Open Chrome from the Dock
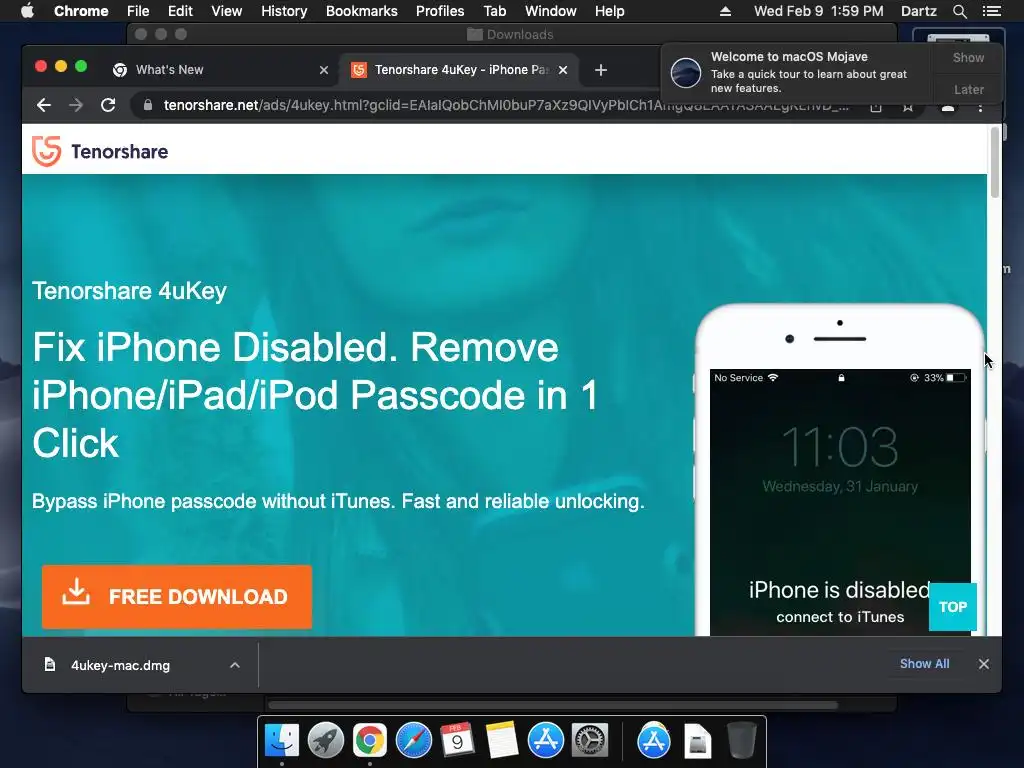 370,741
